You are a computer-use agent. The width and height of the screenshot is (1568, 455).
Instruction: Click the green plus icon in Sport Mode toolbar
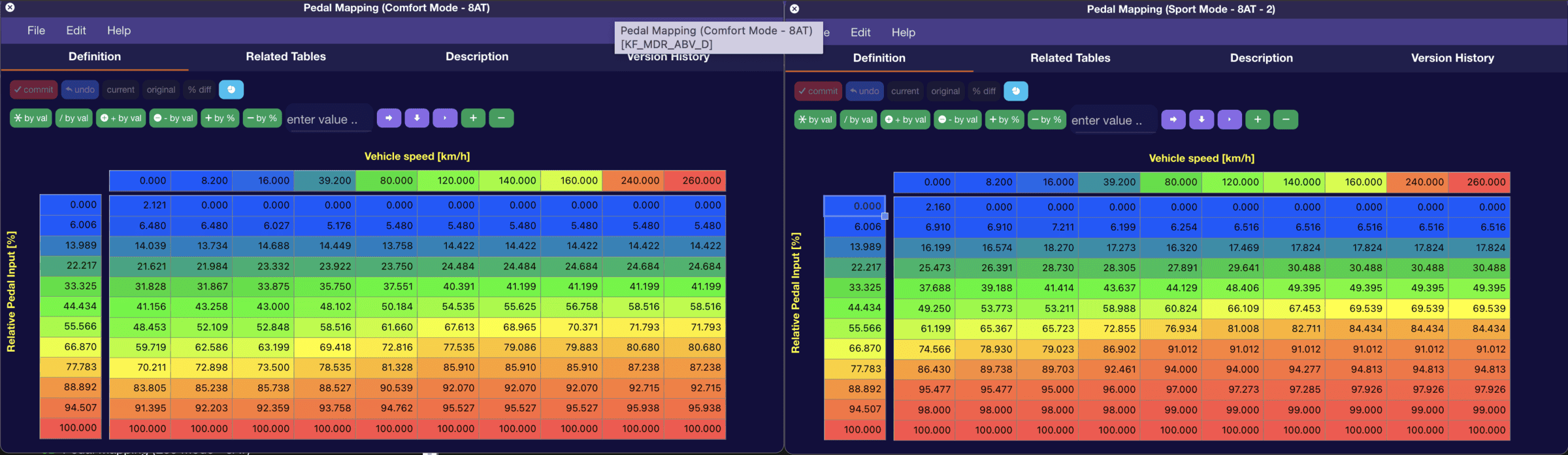(x=1258, y=120)
